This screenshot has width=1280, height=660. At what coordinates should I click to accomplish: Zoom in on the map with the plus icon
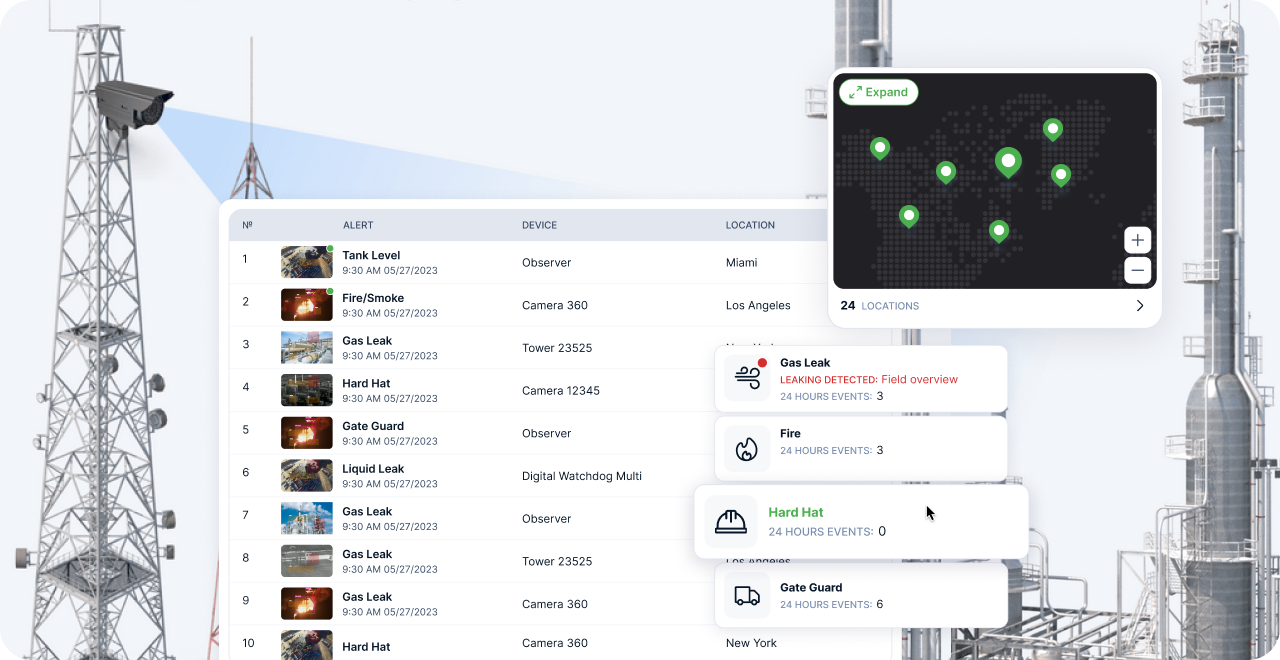(x=1137, y=240)
